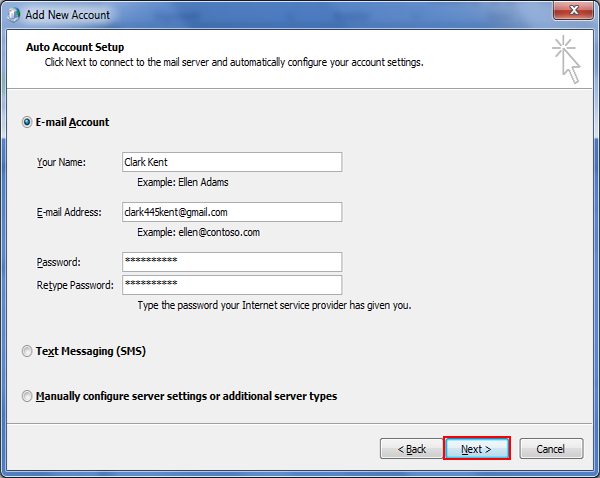Click the 'E-mail Address:' label
The image size is (600, 478).
click(x=69, y=212)
